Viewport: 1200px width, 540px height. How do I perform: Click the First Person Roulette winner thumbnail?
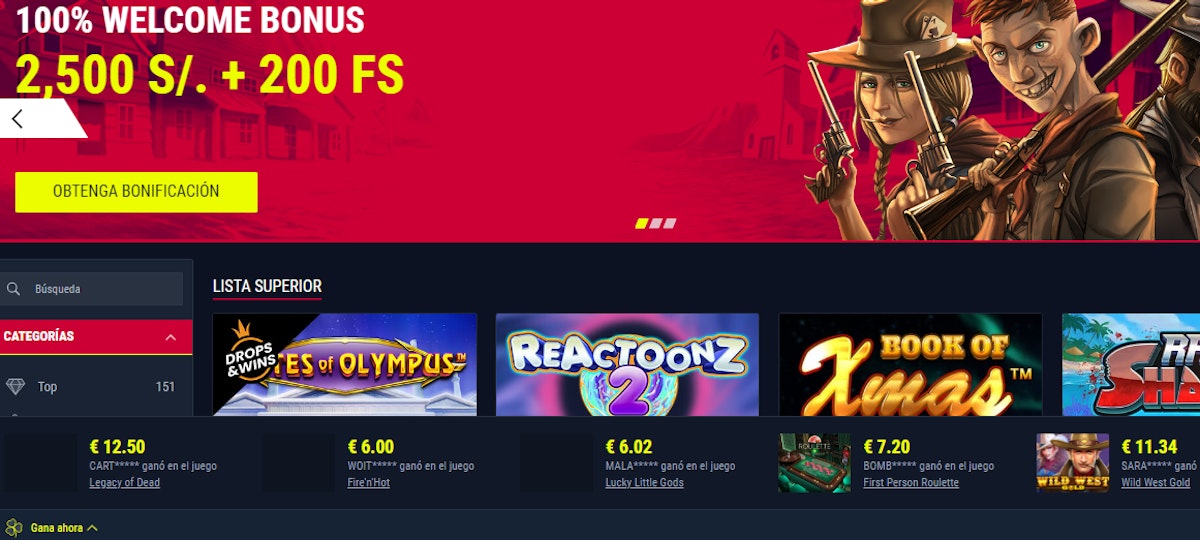click(x=814, y=462)
